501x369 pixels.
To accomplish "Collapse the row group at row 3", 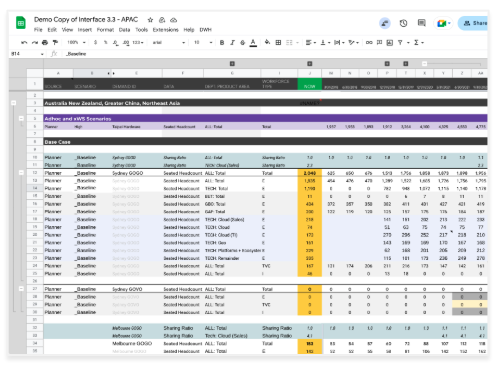I will tap(13, 103).
